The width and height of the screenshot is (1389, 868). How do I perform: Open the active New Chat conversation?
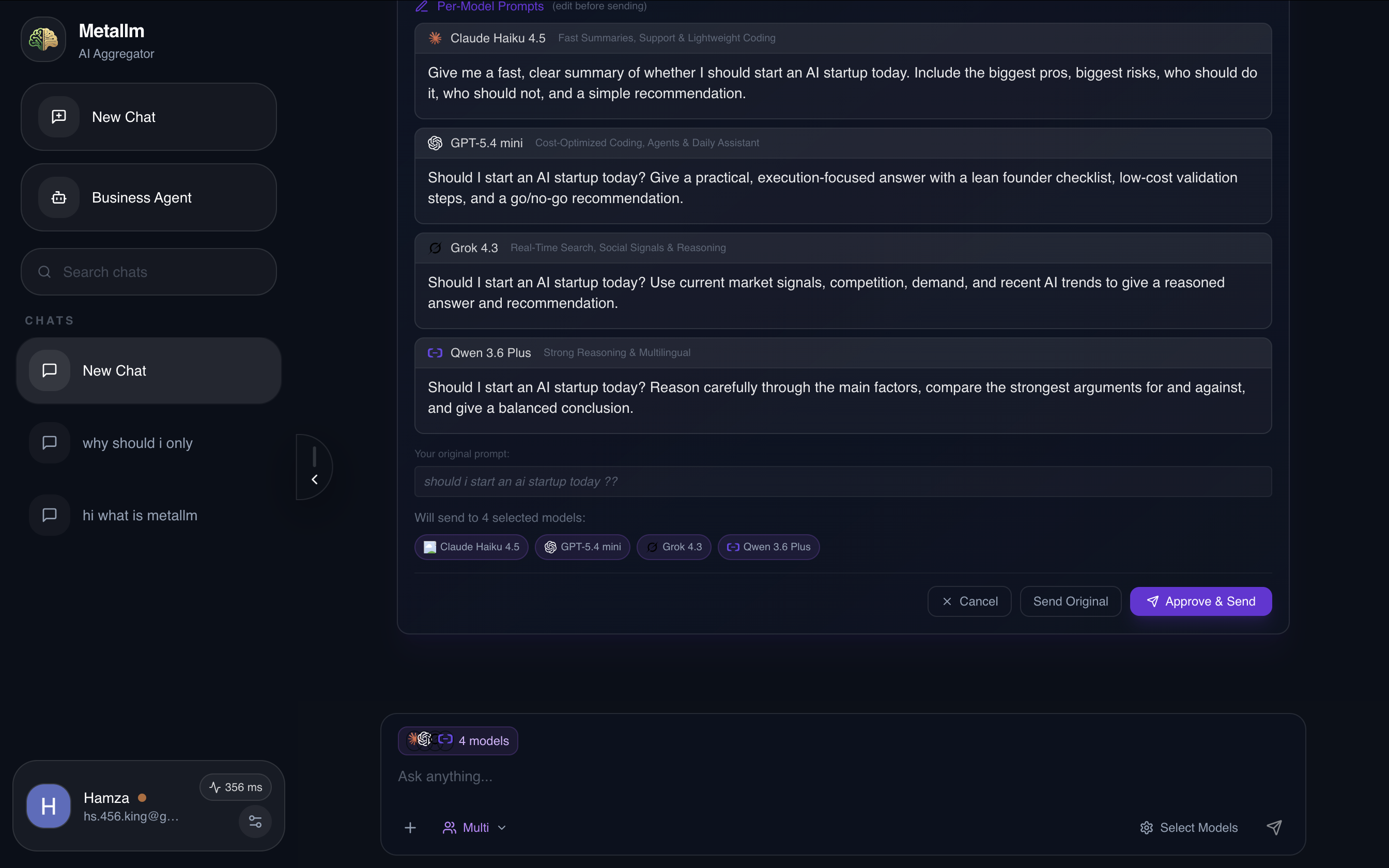coord(149,370)
